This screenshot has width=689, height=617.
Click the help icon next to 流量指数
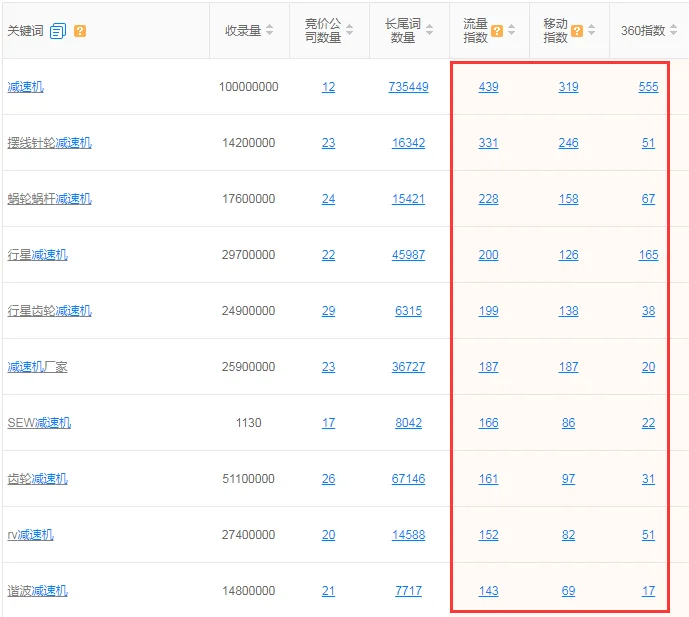pos(497,31)
